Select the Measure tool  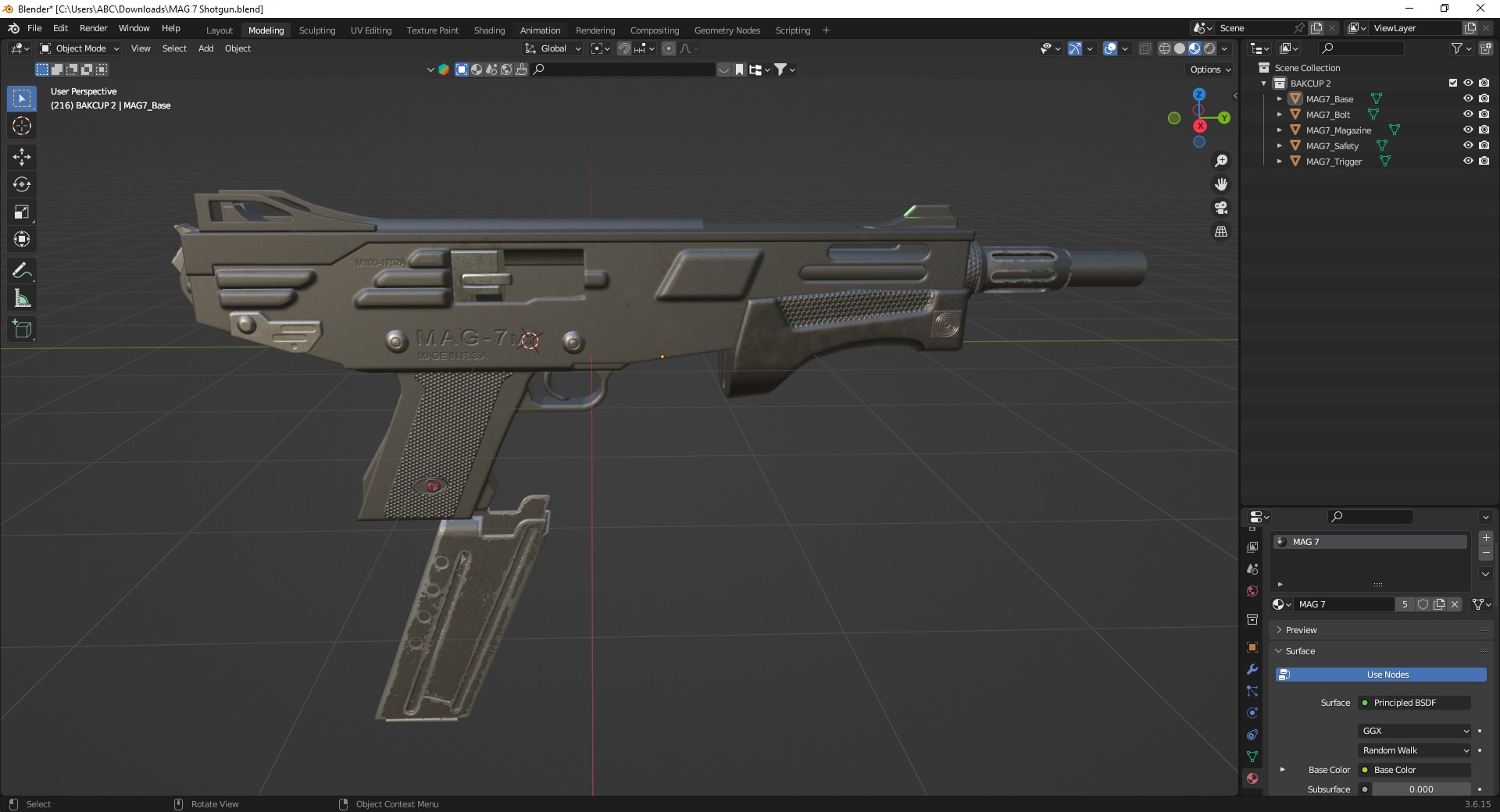22,298
